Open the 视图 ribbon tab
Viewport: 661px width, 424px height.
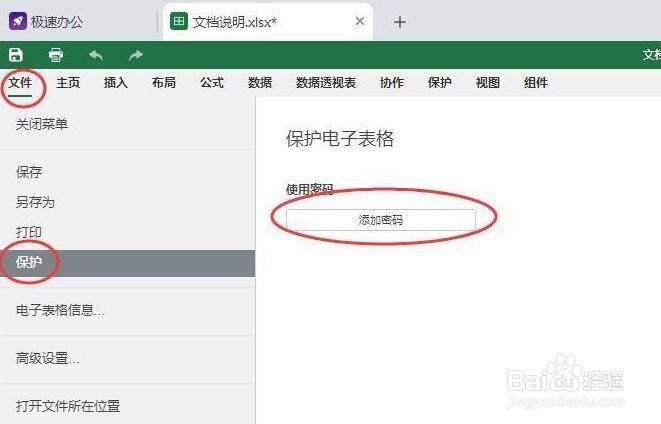(488, 83)
